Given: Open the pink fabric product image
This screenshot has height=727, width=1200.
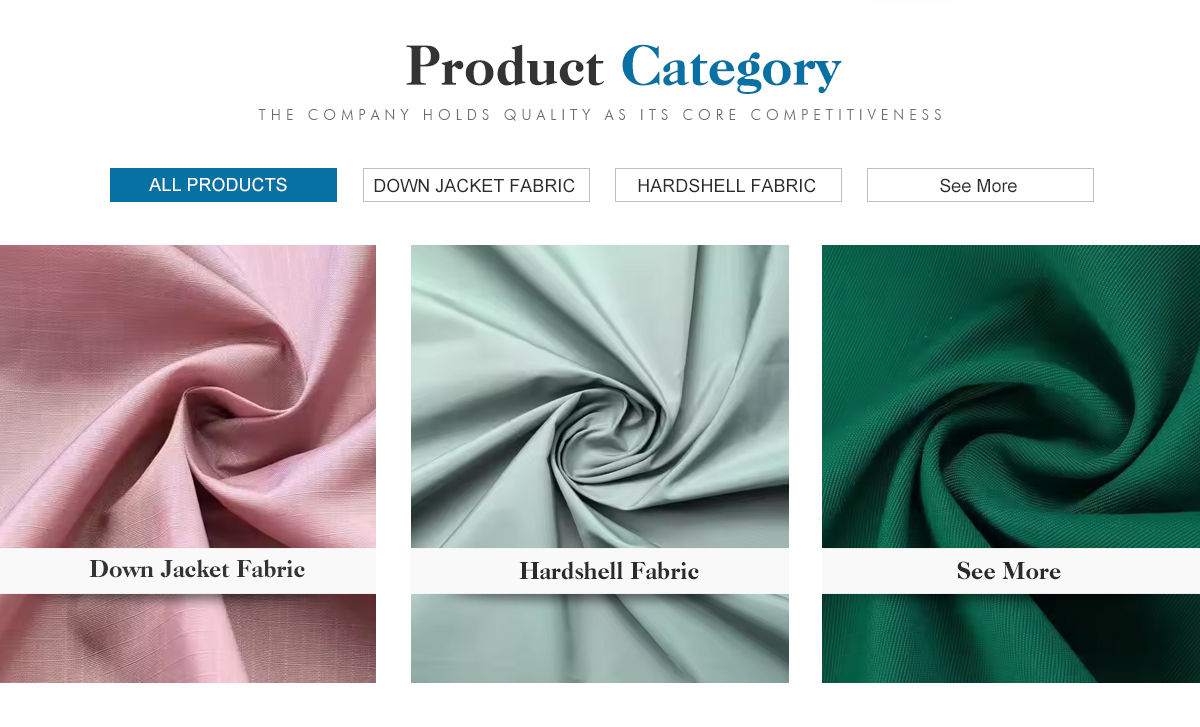Looking at the screenshot, I should pyautogui.click(x=188, y=396).
